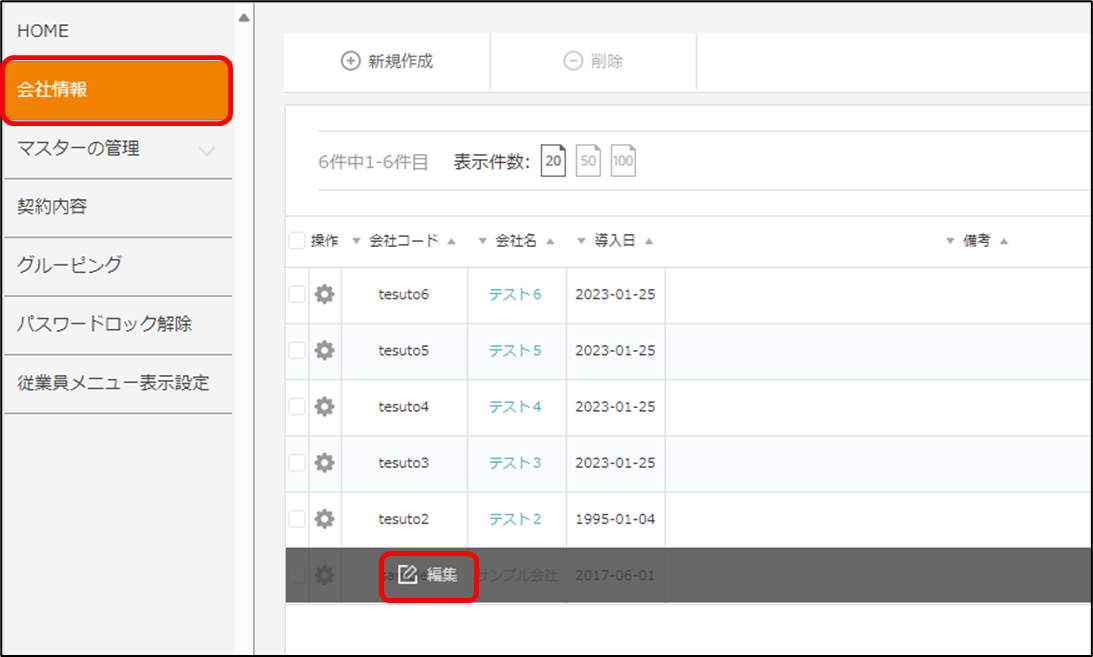1093x657 pixels.
Task: Show 100 items per page
Action: (x=623, y=161)
